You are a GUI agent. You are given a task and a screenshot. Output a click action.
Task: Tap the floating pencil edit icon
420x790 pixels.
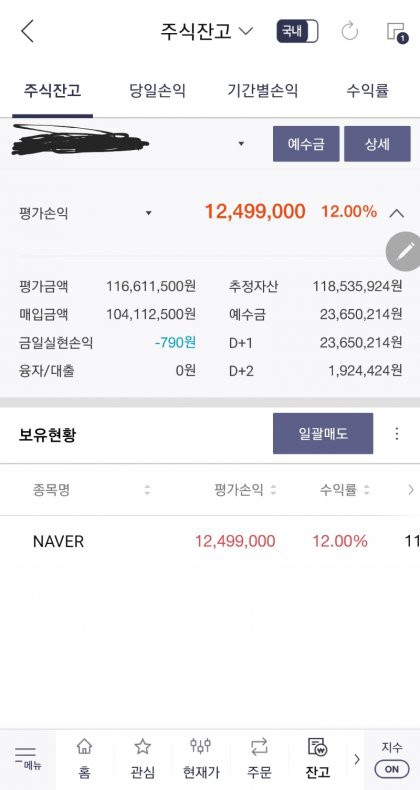point(404,252)
